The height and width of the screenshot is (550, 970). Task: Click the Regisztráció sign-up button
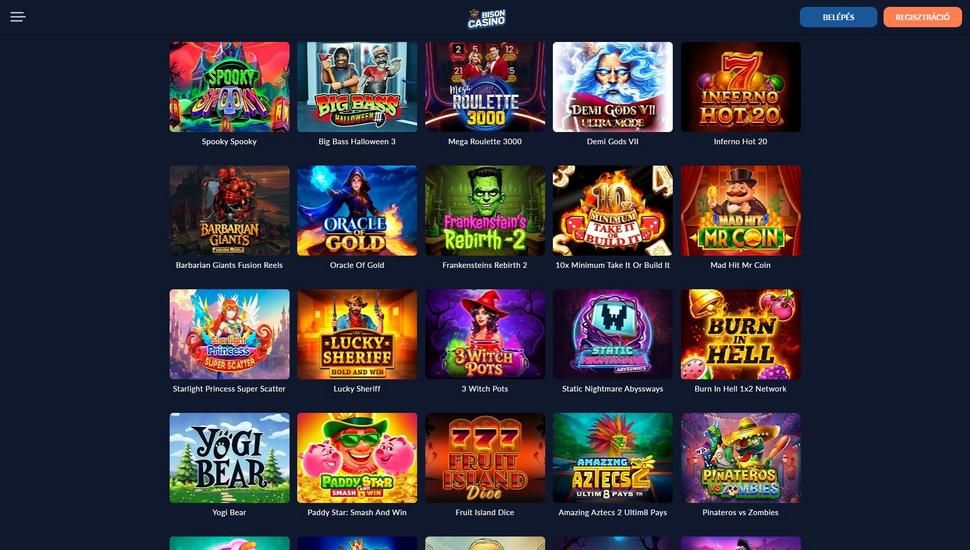click(x=922, y=17)
